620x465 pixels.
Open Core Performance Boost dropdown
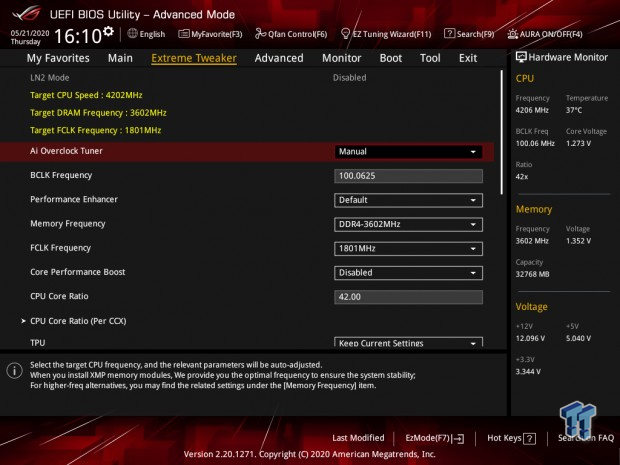408,273
